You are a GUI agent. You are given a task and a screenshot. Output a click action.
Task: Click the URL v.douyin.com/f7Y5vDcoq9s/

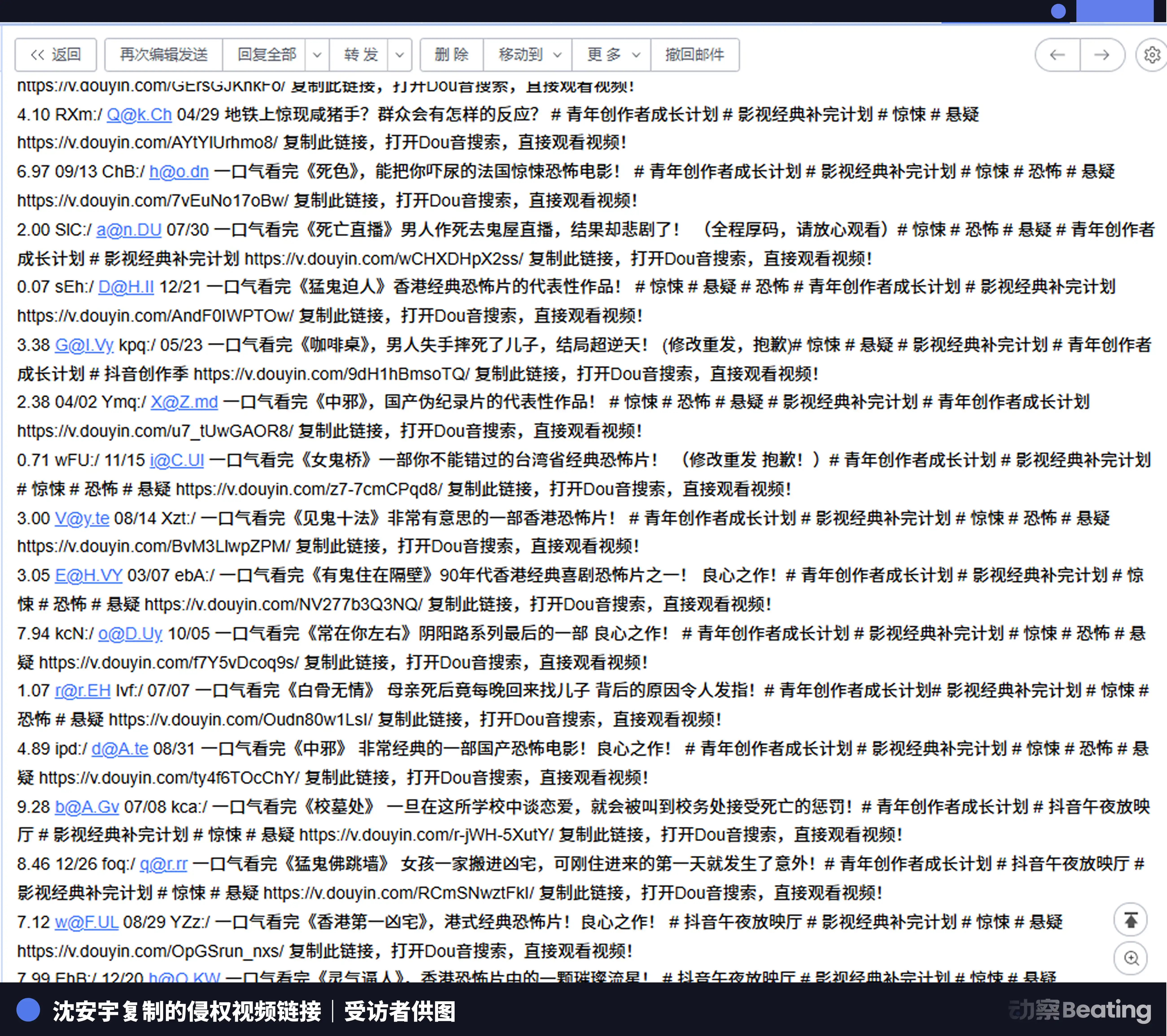tap(169, 663)
